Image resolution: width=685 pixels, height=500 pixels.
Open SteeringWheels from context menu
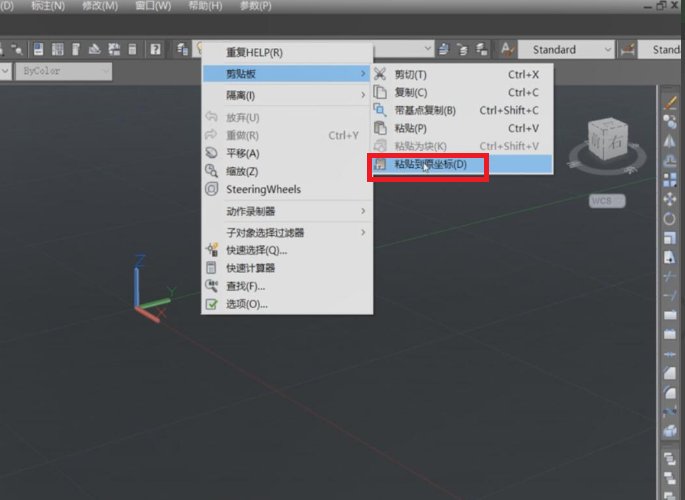(287, 189)
